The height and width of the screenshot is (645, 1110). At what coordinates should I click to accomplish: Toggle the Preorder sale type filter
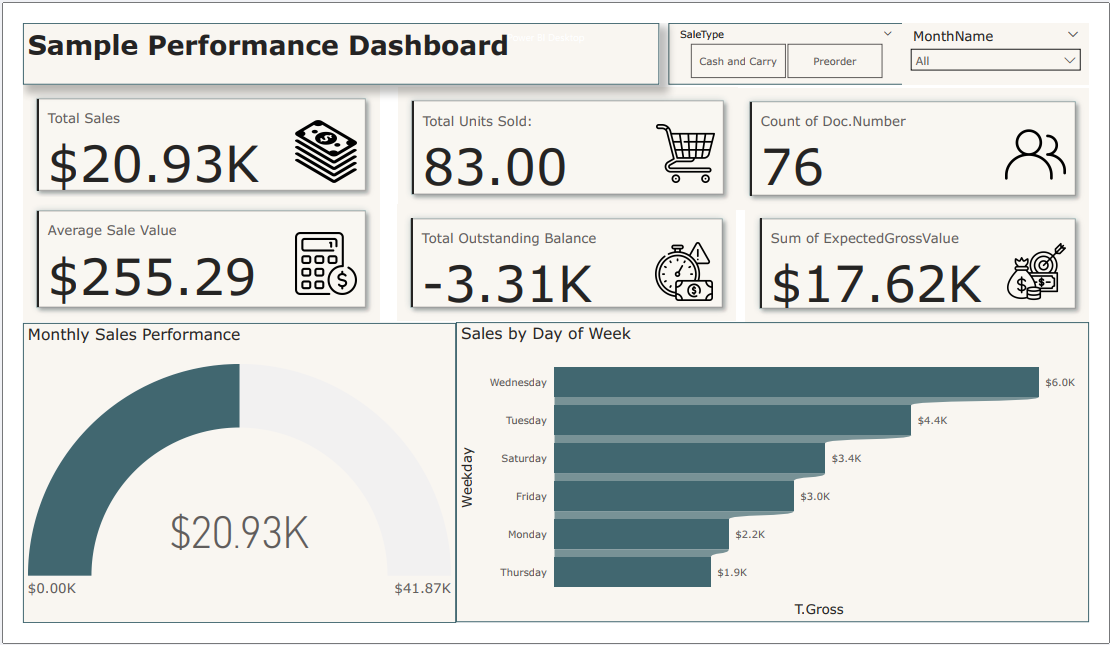tap(835, 61)
